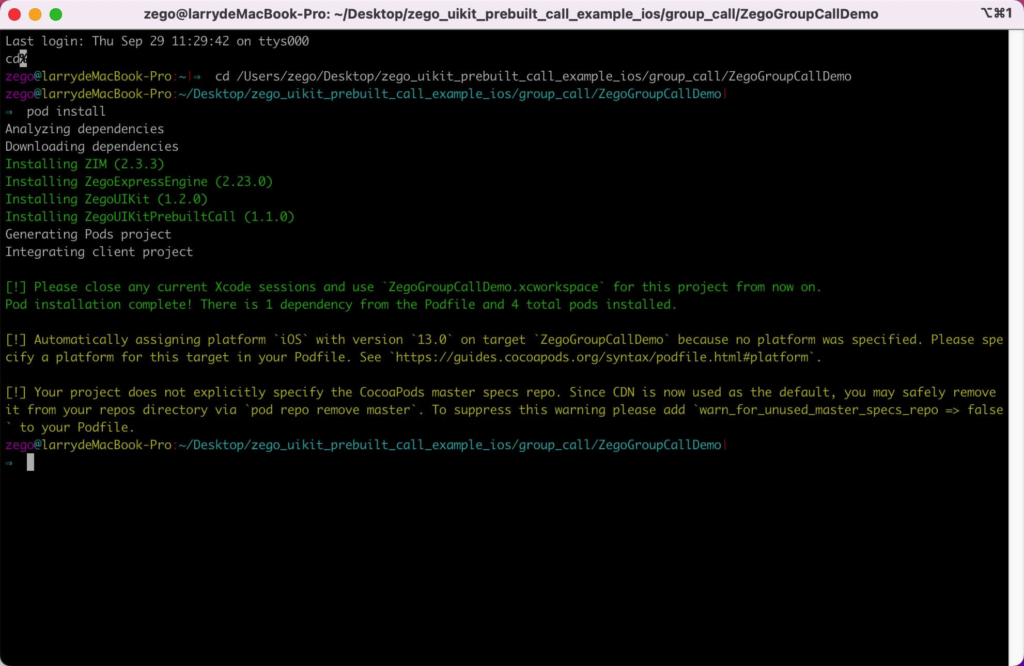This screenshot has height=666, width=1024.
Task: Click the guides.cocoapods.org podfile URL
Action: [x=601, y=358]
